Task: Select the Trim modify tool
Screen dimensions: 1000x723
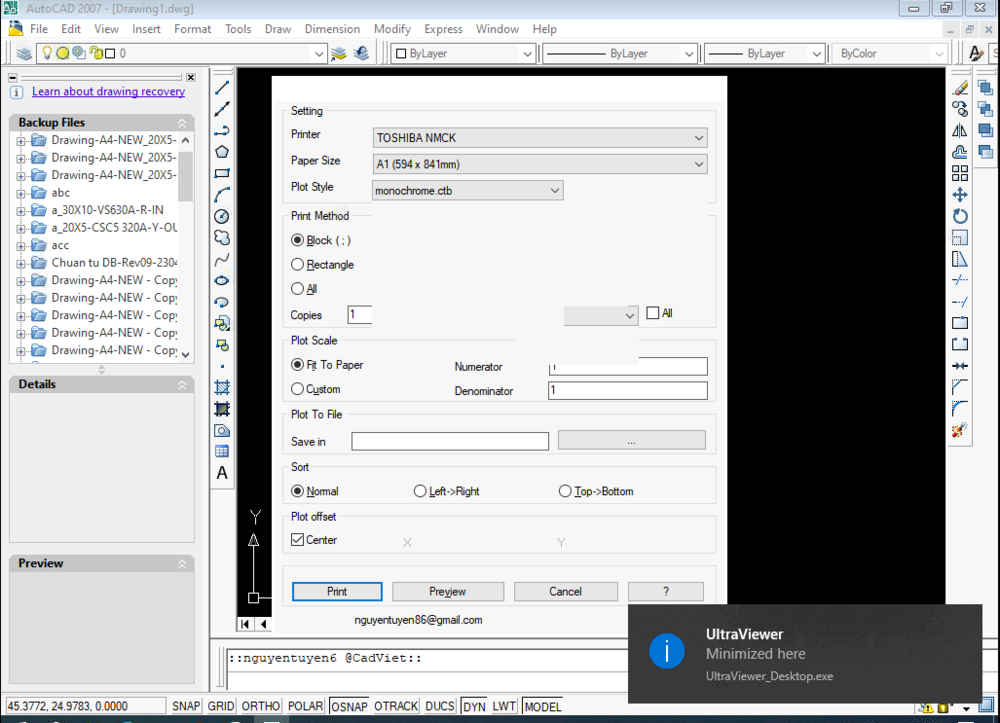Action: tap(960, 281)
